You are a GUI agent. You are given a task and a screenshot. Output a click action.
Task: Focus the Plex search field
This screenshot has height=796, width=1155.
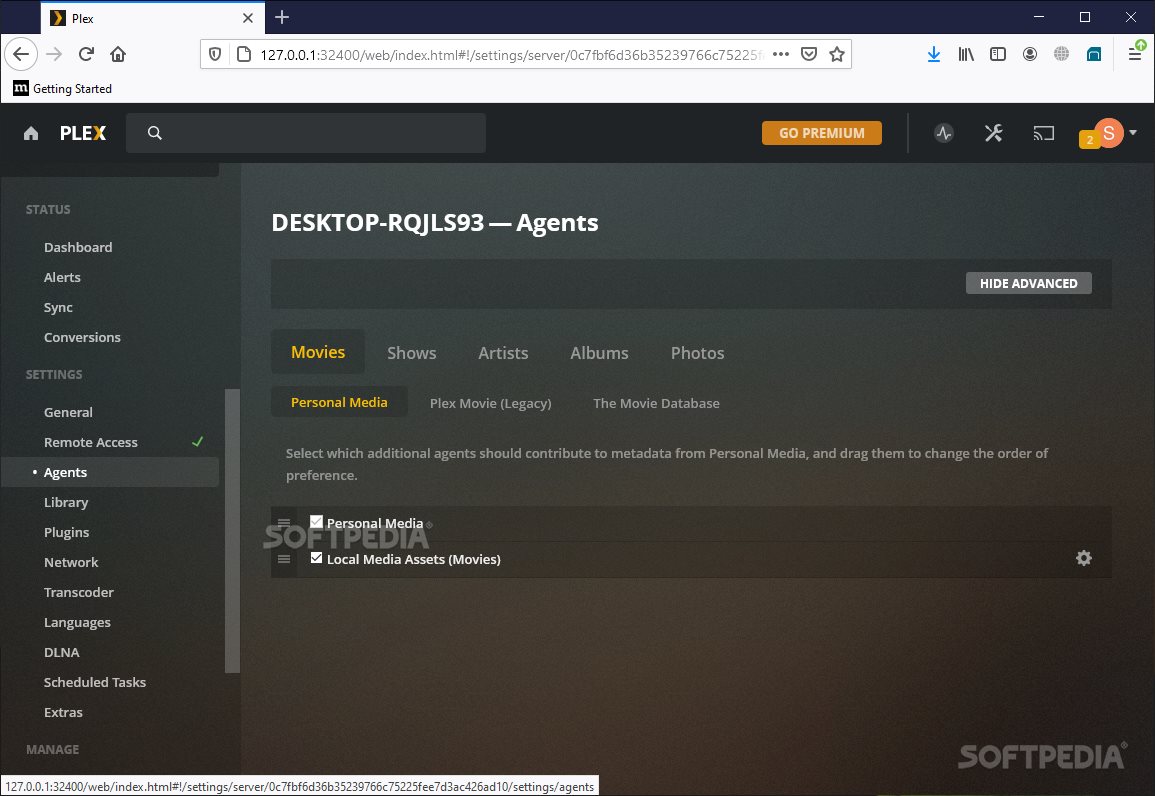(x=306, y=133)
